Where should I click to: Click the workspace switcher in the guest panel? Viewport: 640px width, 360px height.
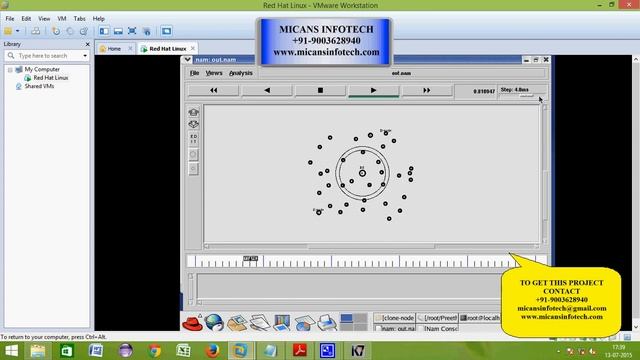click(x=353, y=322)
